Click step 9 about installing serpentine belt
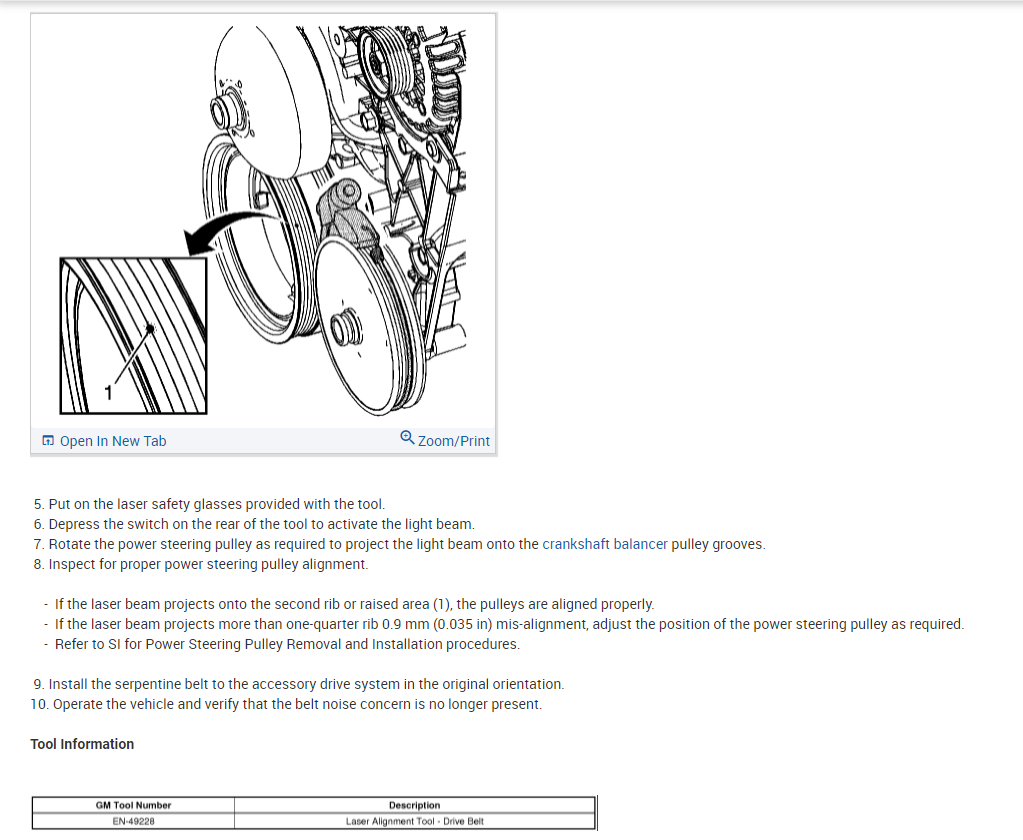 click(299, 684)
